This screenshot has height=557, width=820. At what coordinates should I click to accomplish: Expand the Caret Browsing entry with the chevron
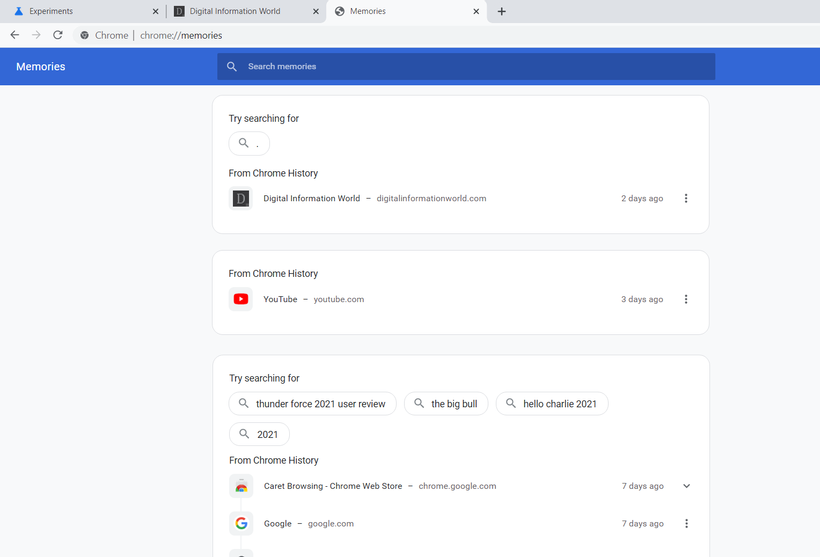pos(686,486)
